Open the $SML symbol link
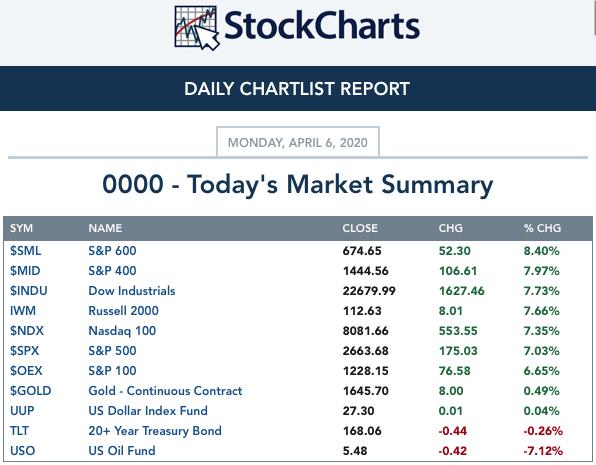 [25, 251]
